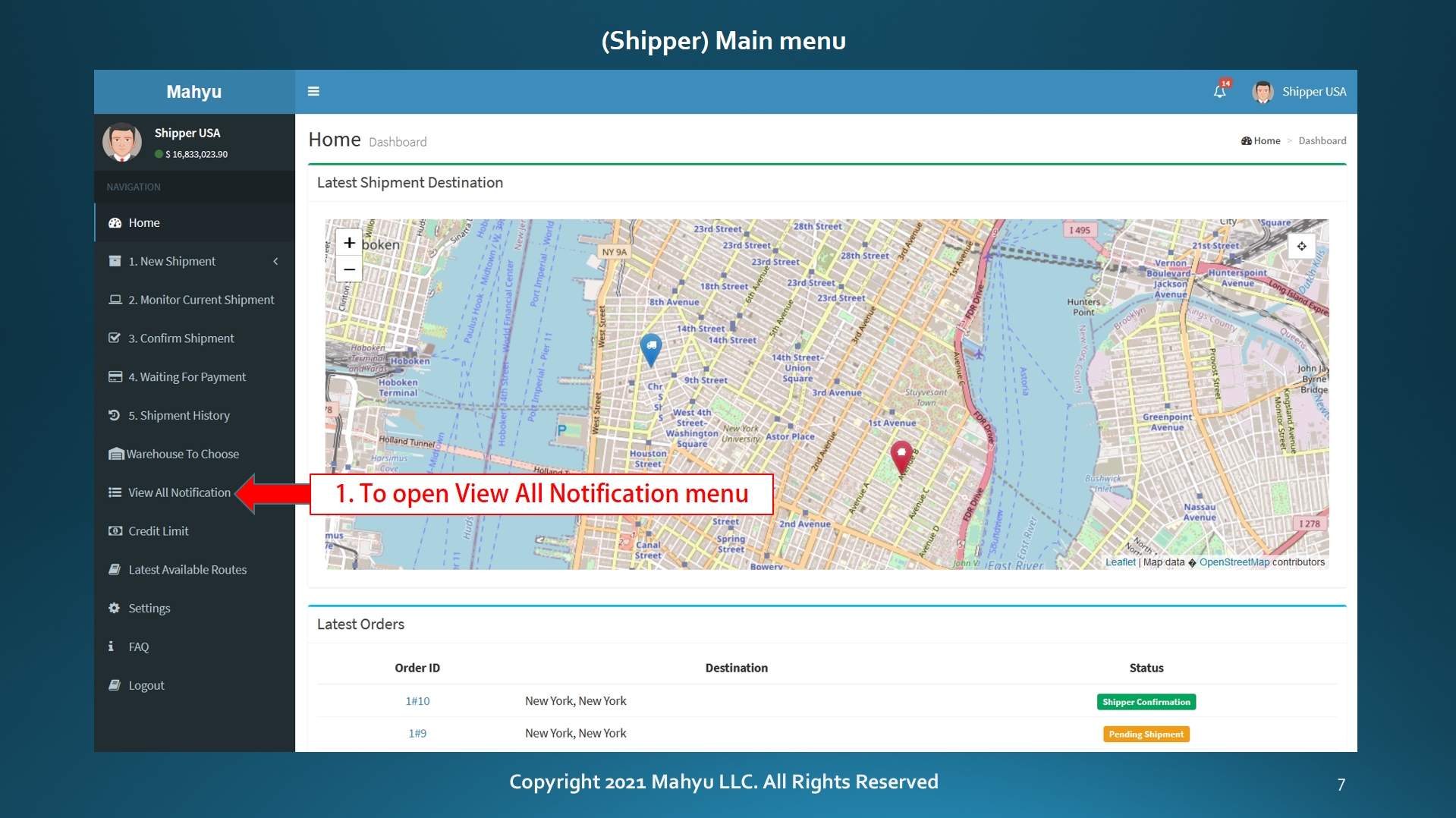Open Latest Available Routes menu
This screenshot has height=818, width=1456.
194,569
